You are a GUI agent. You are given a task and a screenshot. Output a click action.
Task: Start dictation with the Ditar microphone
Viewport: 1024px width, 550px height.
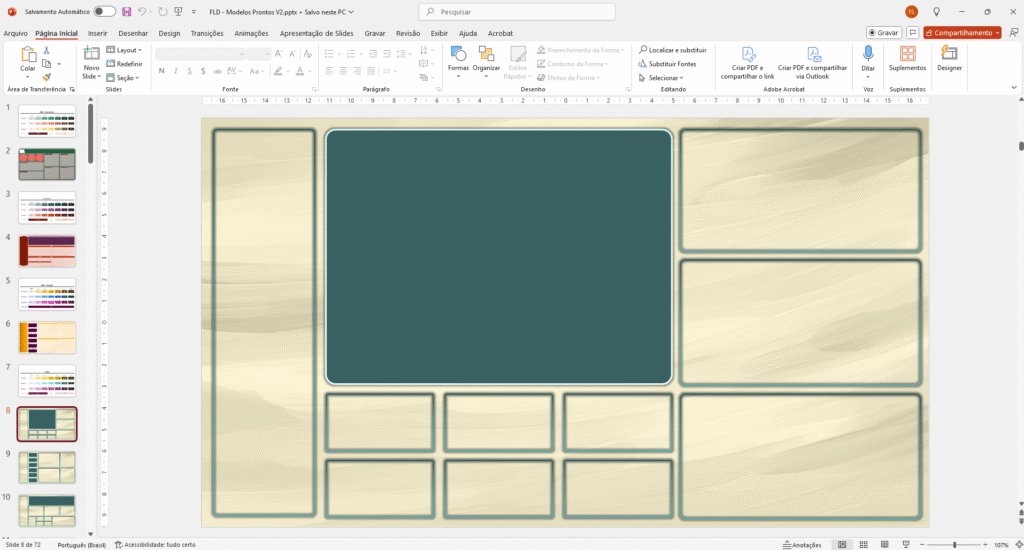[x=867, y=59]
